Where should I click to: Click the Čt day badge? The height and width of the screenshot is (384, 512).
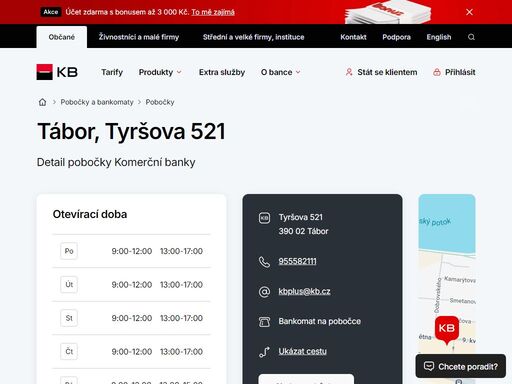pos(69,351)
